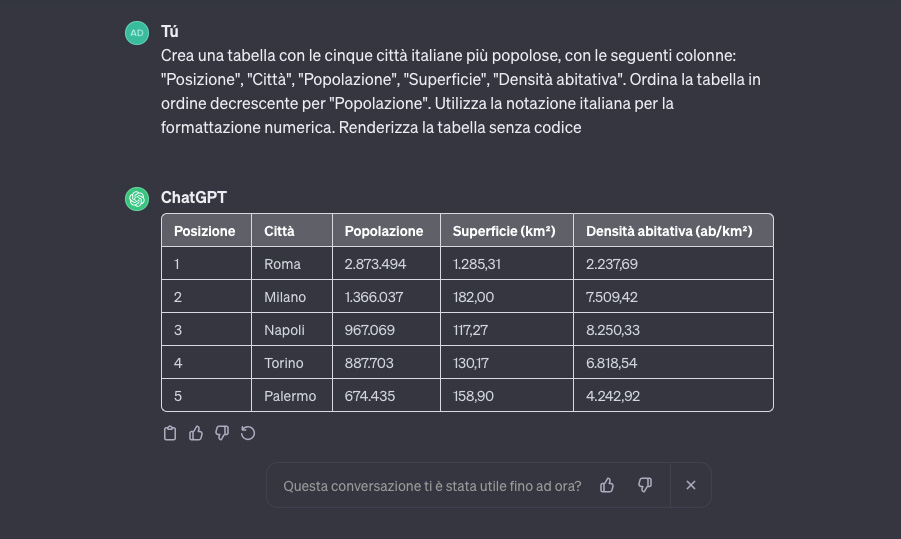Click the Città column header
This screenshot has width=901, height=539.
click(x=280, y=231)
